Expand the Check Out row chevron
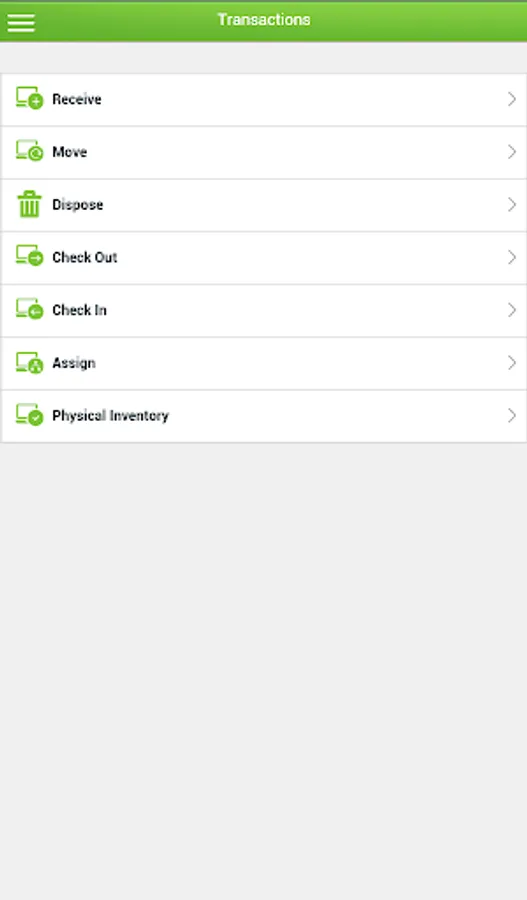Image resolution: width=527 pixels, height=900 pixels. pyautogui.click(x=512, y=257)
